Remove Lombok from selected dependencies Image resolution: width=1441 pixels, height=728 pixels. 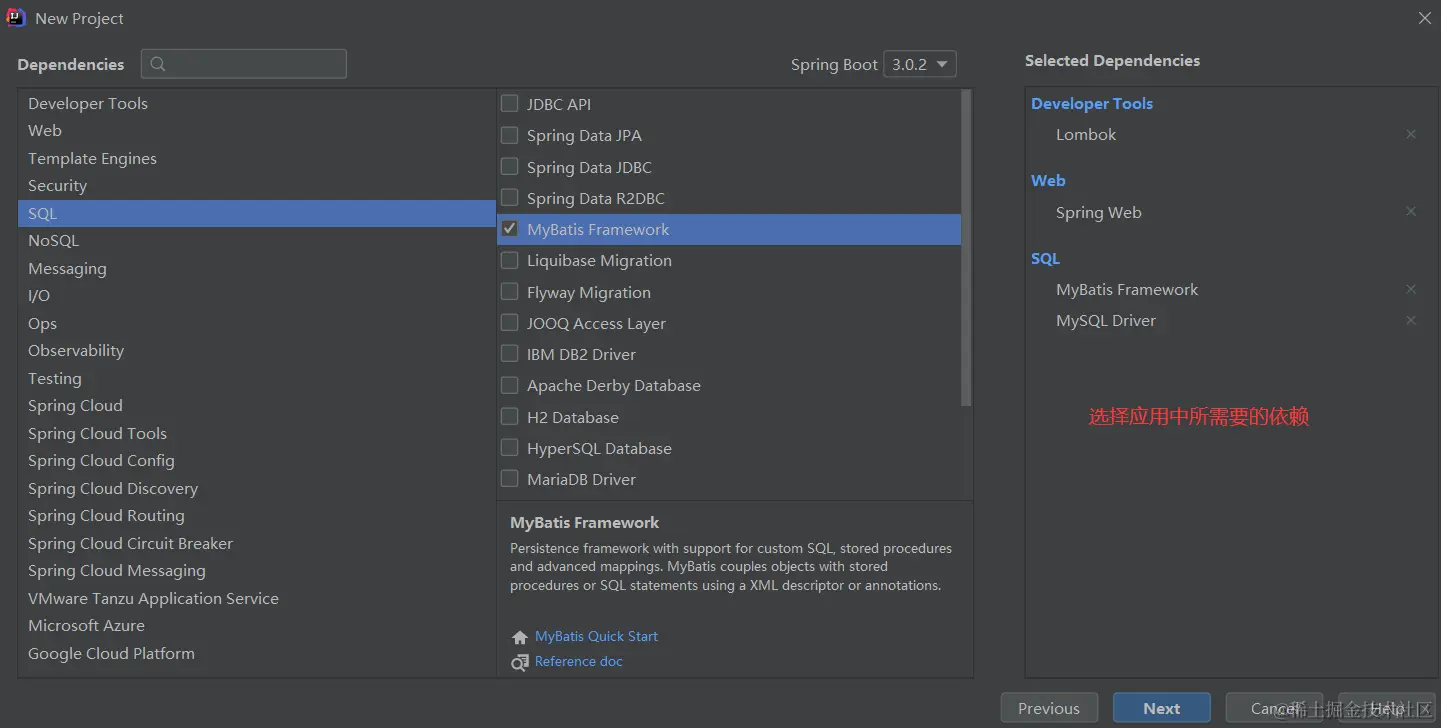(1411, 134)
